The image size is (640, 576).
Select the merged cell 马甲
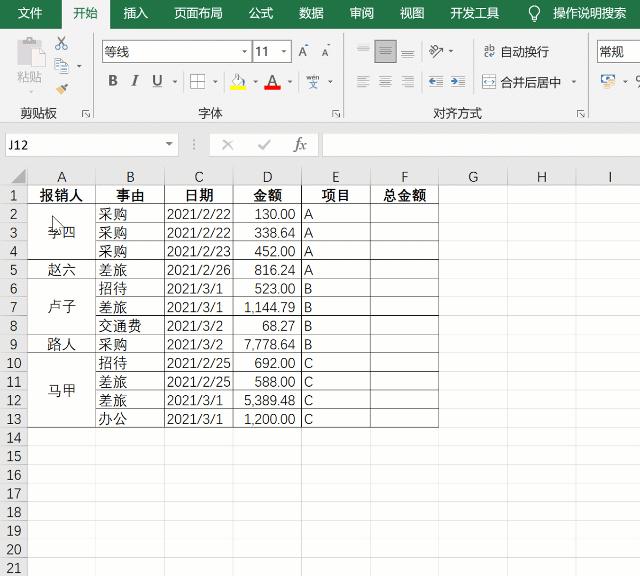tap(62, 391)
